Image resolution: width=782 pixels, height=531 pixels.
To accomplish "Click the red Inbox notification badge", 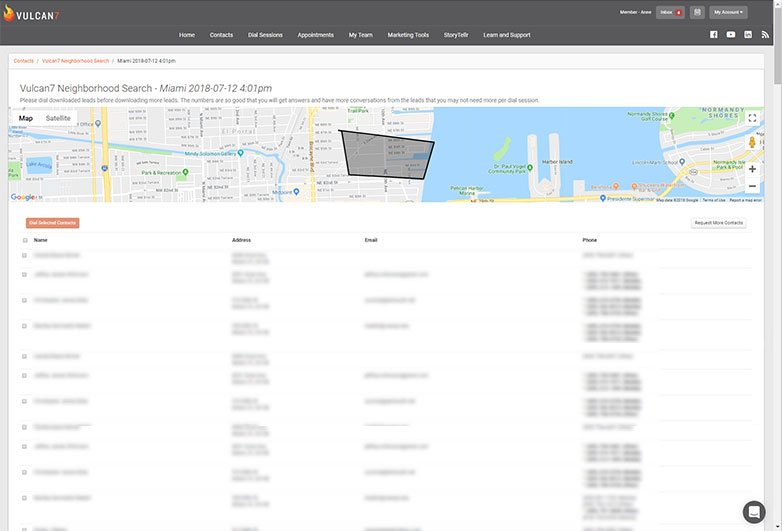I will click(x=678, y=12).
